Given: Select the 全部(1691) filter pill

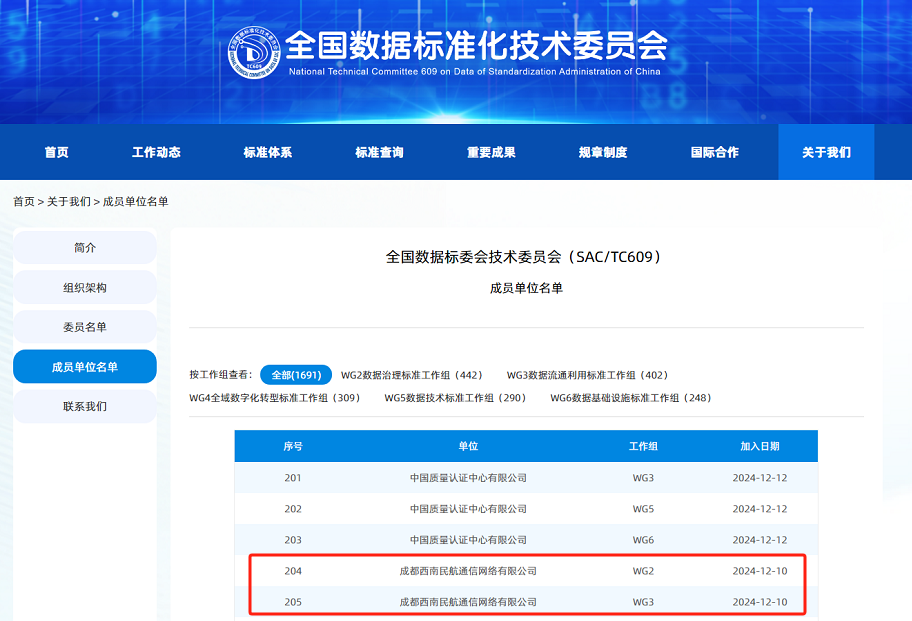Looking at the screenshot, I should coord(296,375).
